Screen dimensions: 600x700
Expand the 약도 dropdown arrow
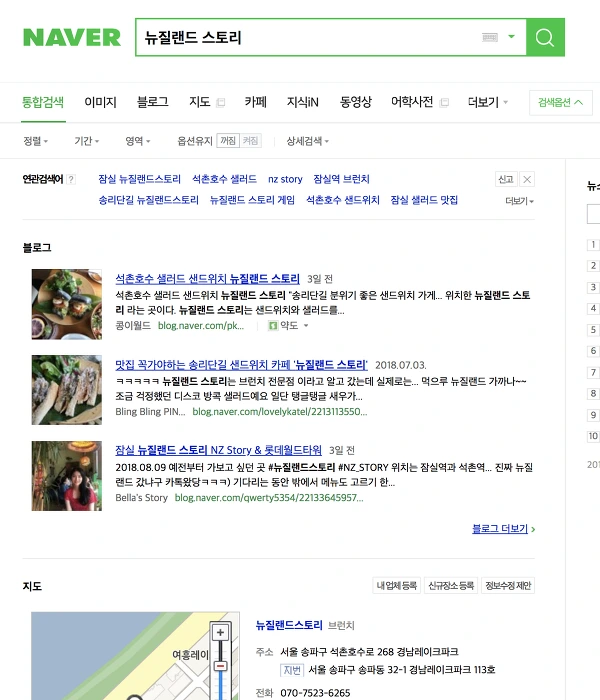[306, 325]
